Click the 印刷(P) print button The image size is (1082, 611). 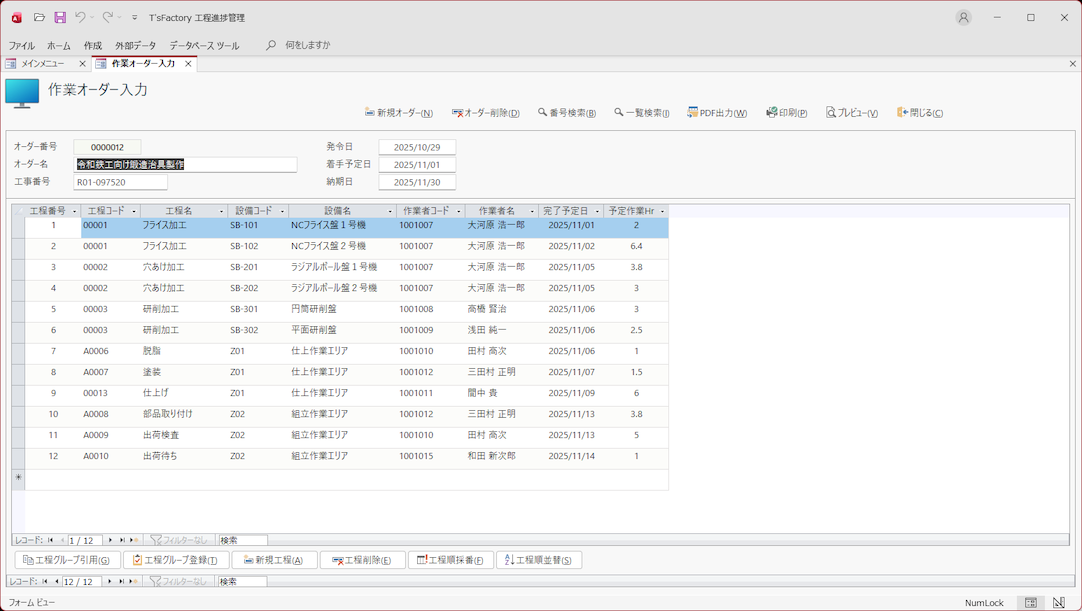point(787,113)
